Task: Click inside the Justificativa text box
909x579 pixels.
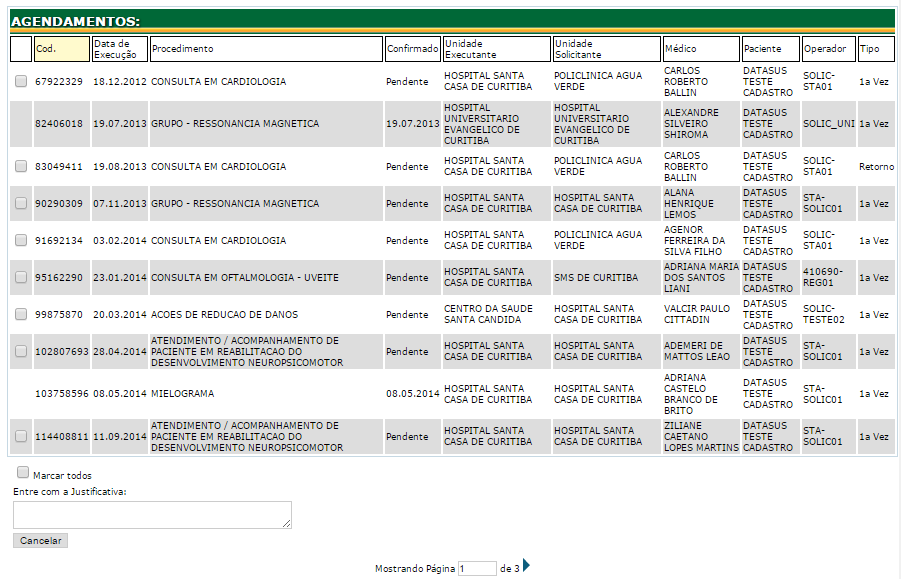Action: [150, 513]
